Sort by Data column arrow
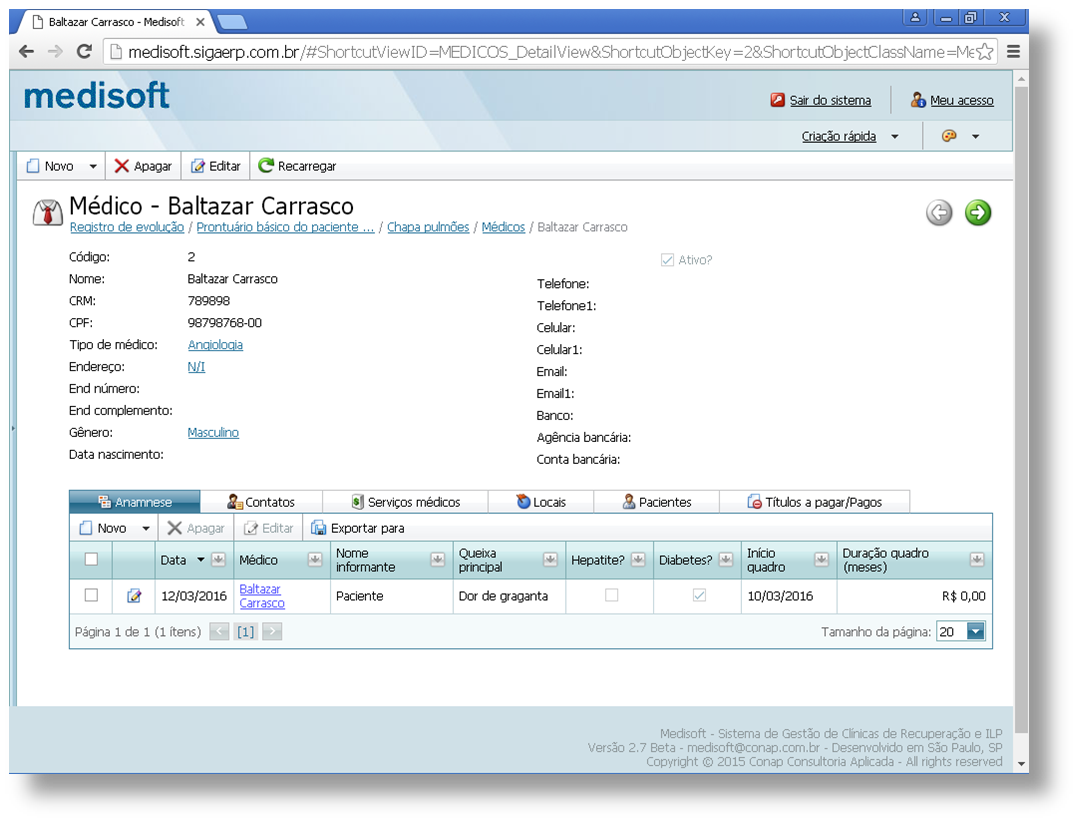 coord(201,560)
